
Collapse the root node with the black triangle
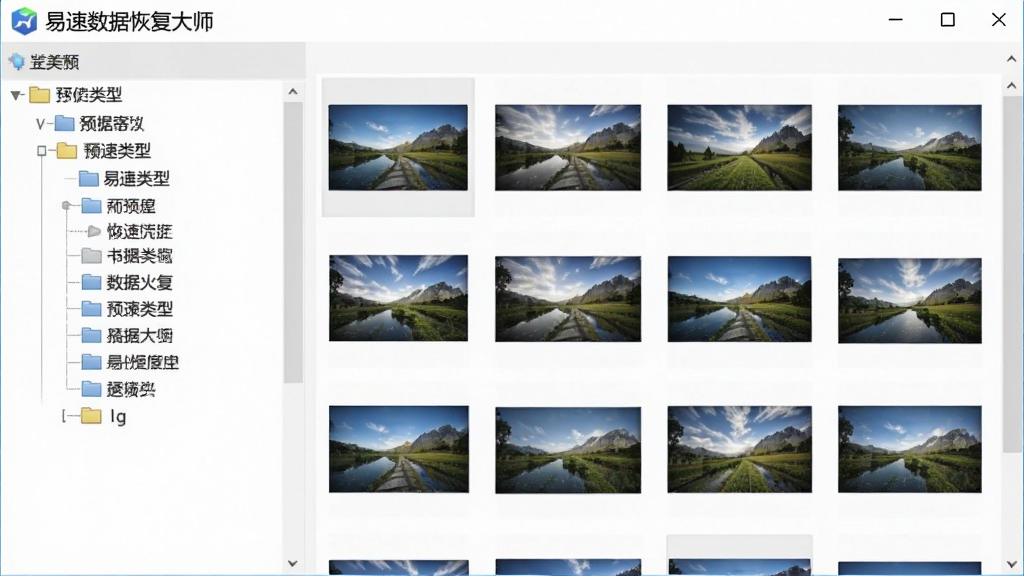(x=16, y=95)
